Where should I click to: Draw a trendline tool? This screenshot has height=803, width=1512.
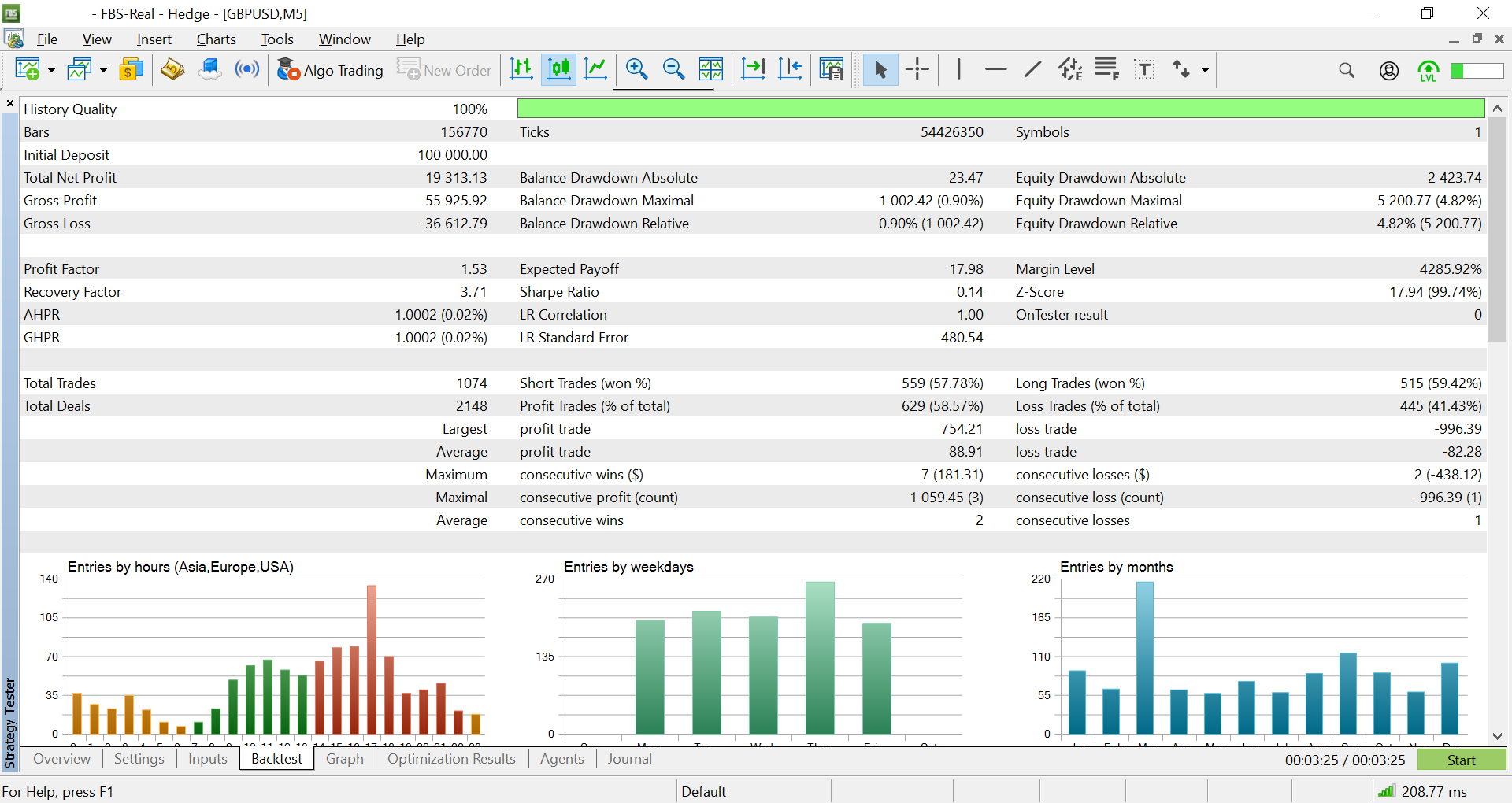[1032, 69]
